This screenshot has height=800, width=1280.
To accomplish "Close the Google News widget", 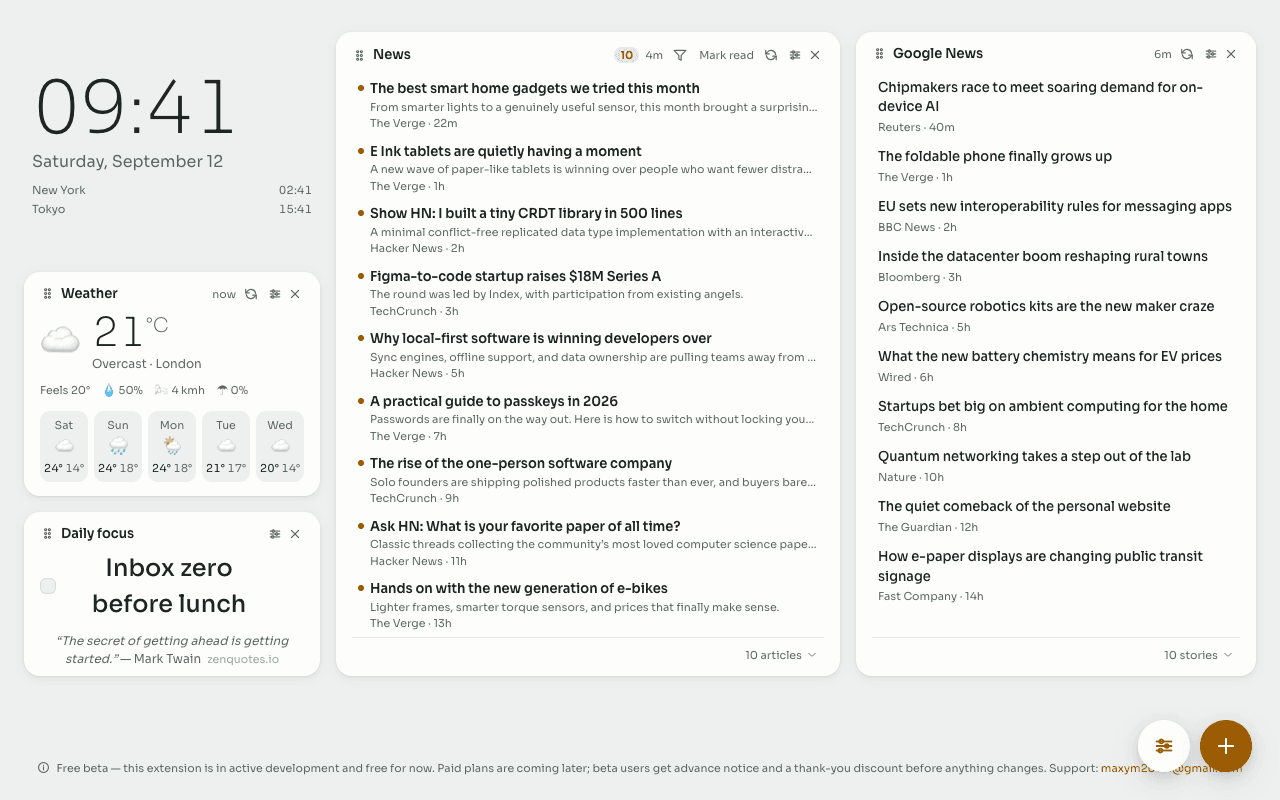I will click(1231, 54).
